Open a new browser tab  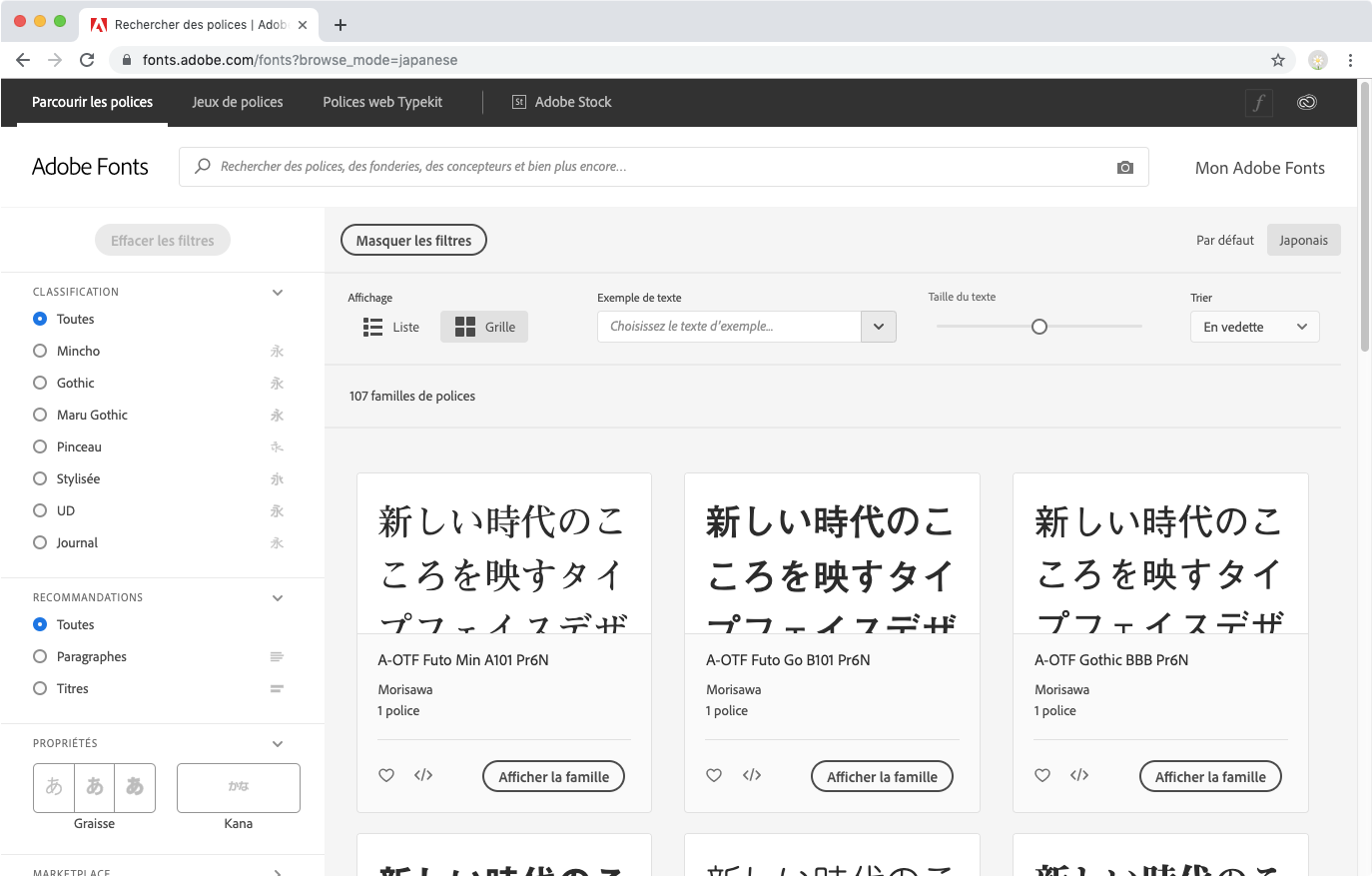(341, 25)
